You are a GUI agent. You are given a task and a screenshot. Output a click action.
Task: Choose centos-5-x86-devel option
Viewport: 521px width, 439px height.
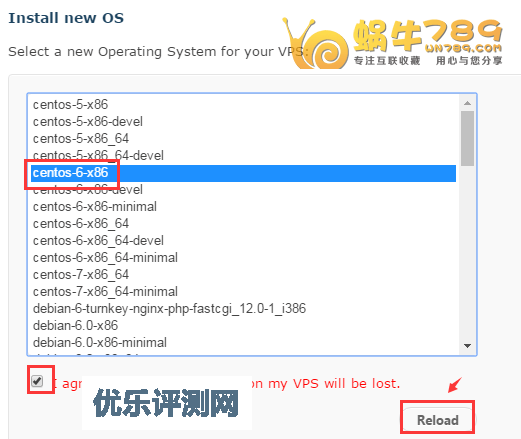[243, 122]
